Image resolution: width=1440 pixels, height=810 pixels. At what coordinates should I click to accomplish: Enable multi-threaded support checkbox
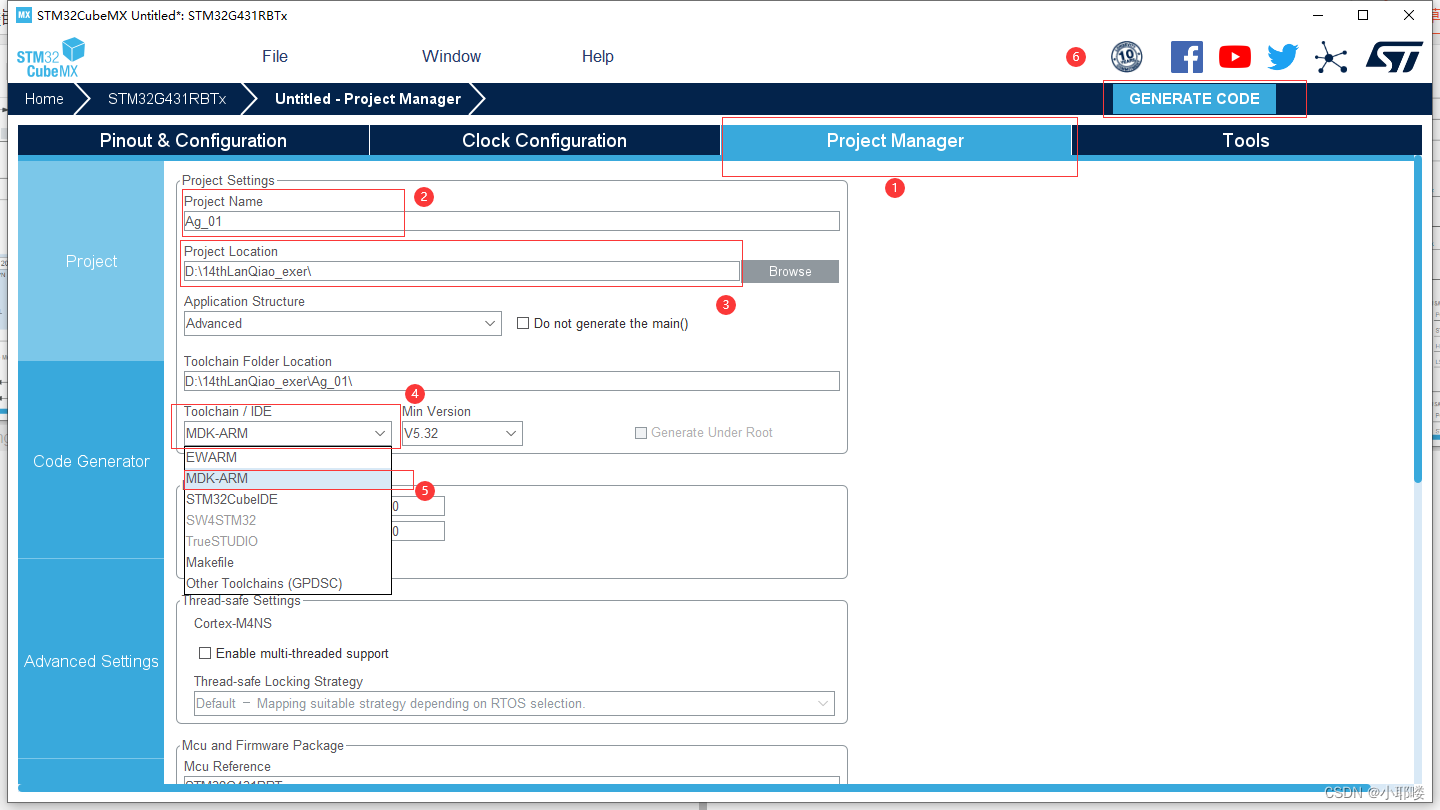(205, 653)
